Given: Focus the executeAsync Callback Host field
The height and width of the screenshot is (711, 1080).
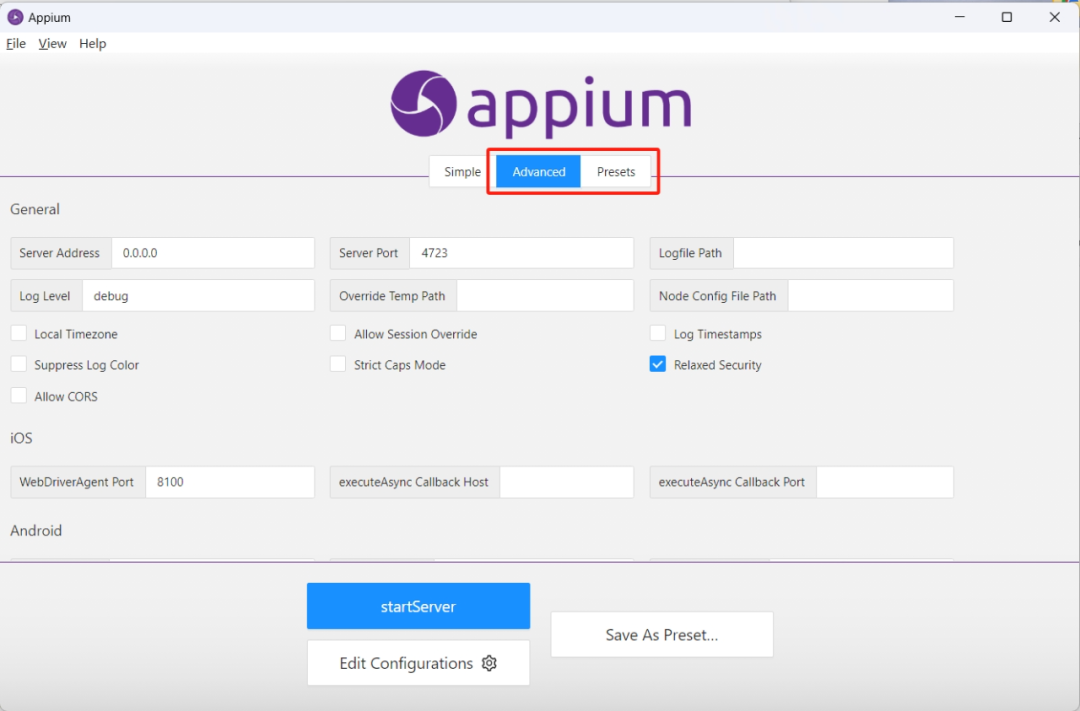Looking at the screenshot, I should 566,482.
